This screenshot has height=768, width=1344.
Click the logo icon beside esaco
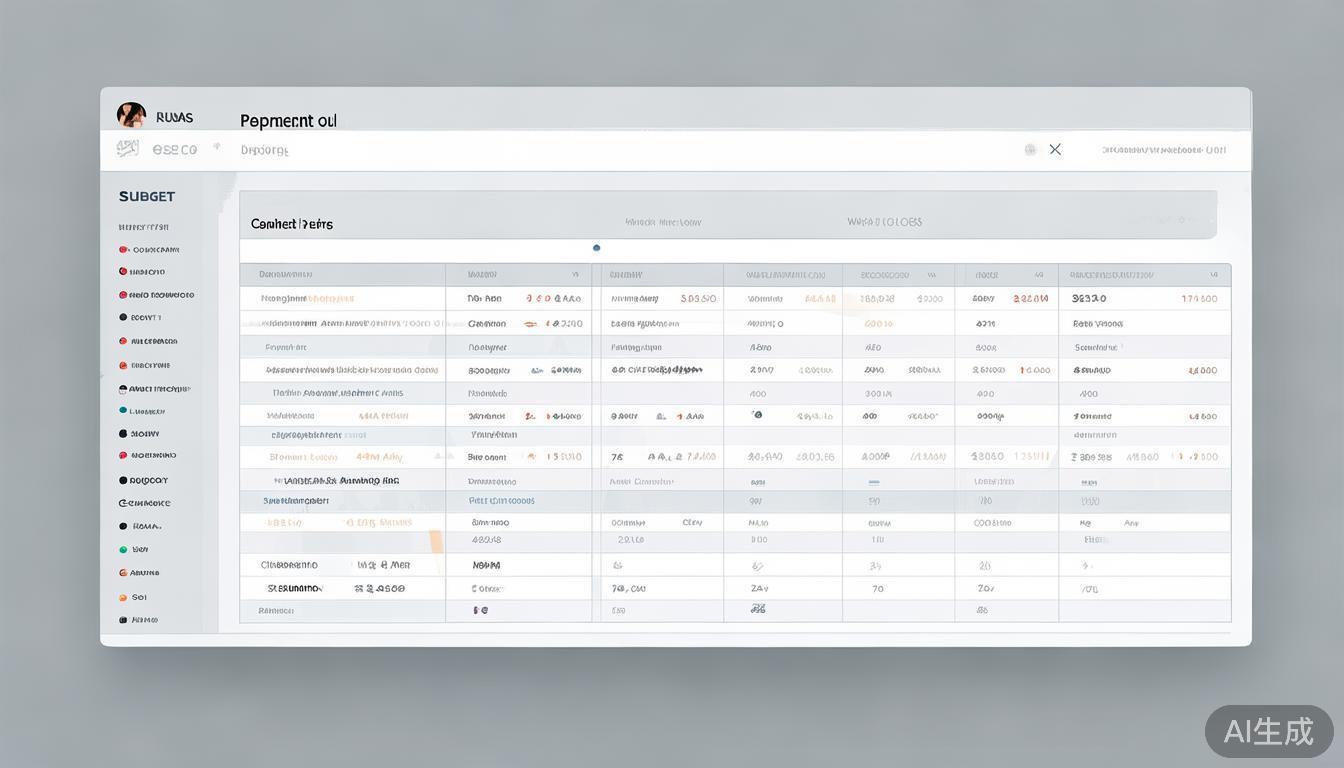pos(127,149)
